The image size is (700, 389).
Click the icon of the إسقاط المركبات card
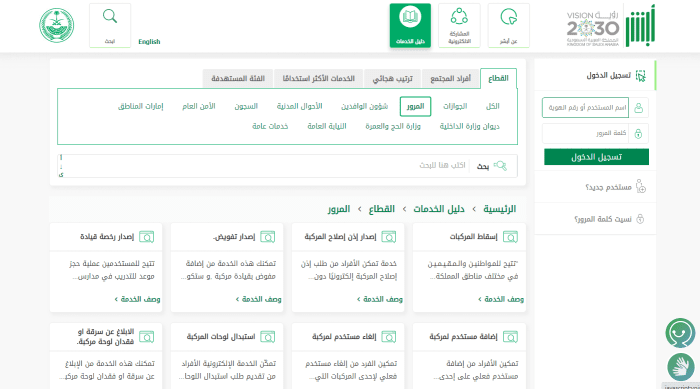[x=510, y=237]
